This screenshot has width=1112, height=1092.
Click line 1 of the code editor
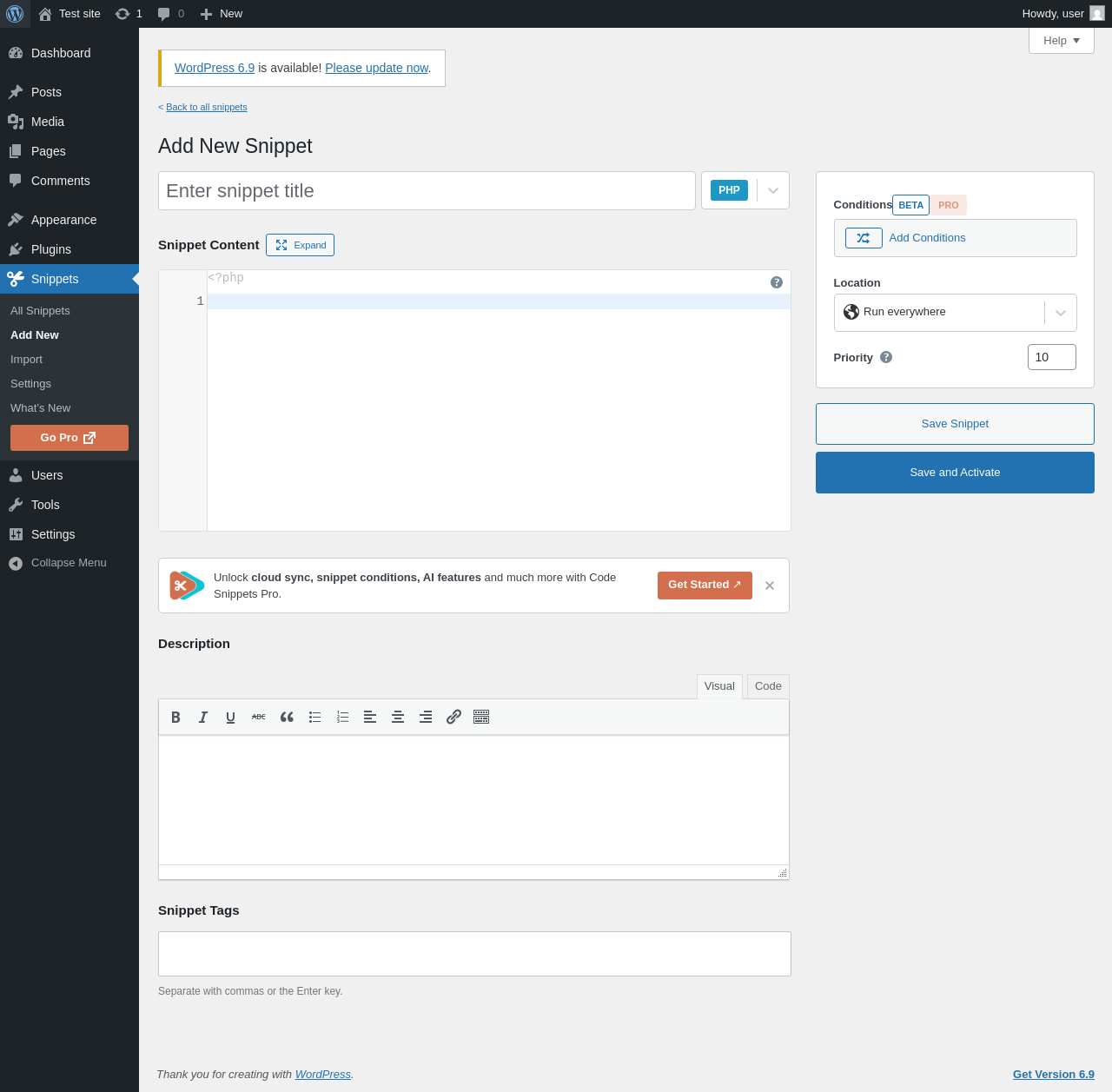click(x=499, y=301)
